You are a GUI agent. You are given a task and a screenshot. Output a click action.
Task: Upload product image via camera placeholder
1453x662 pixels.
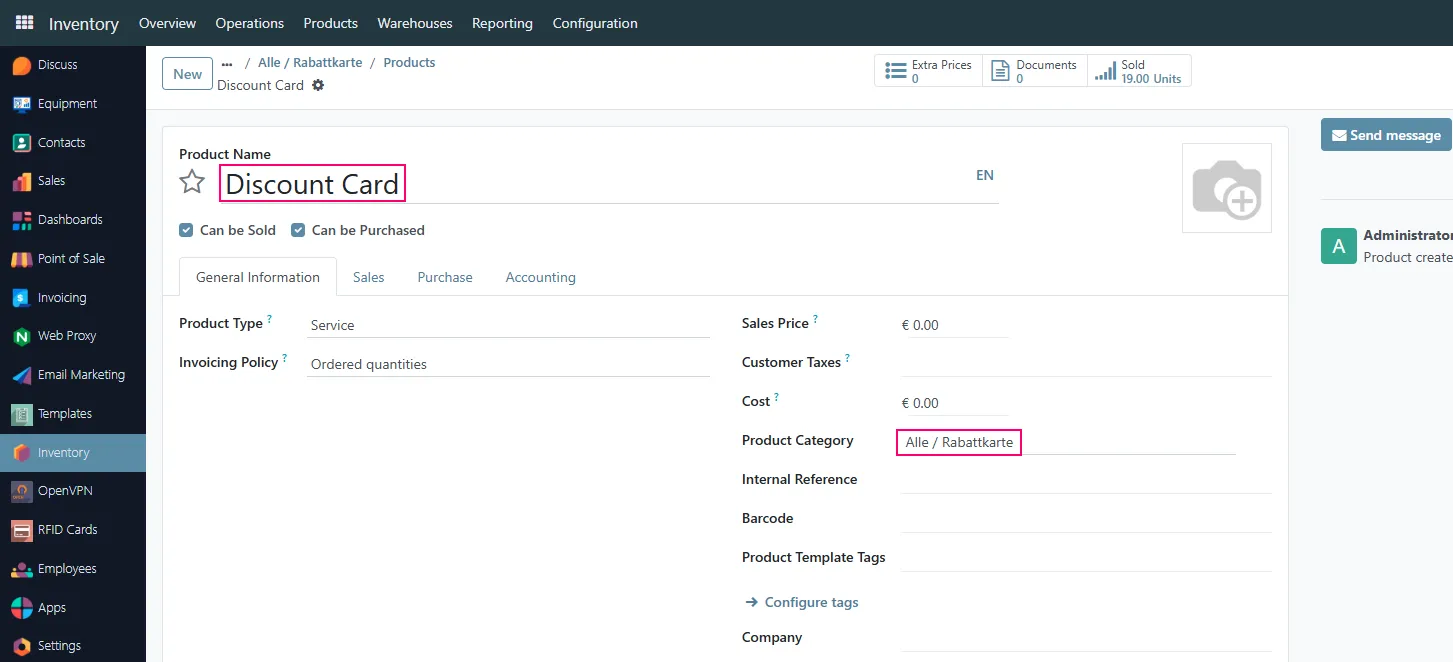pyautogui.click(x=1227, y=188)
